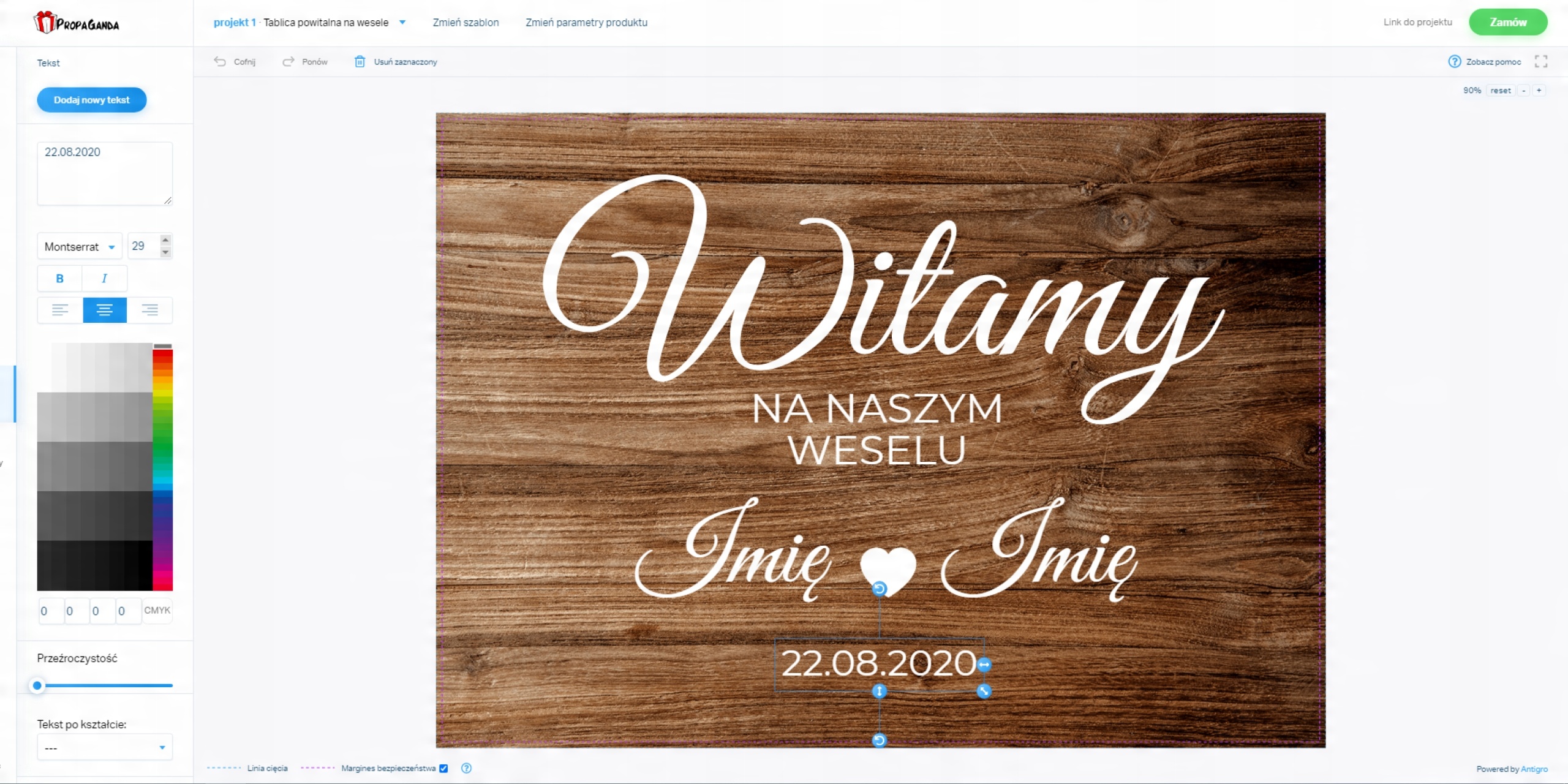1568x784 pixels.
Task: Click the margin info question mark icon
Action: (x=466, y=768)
